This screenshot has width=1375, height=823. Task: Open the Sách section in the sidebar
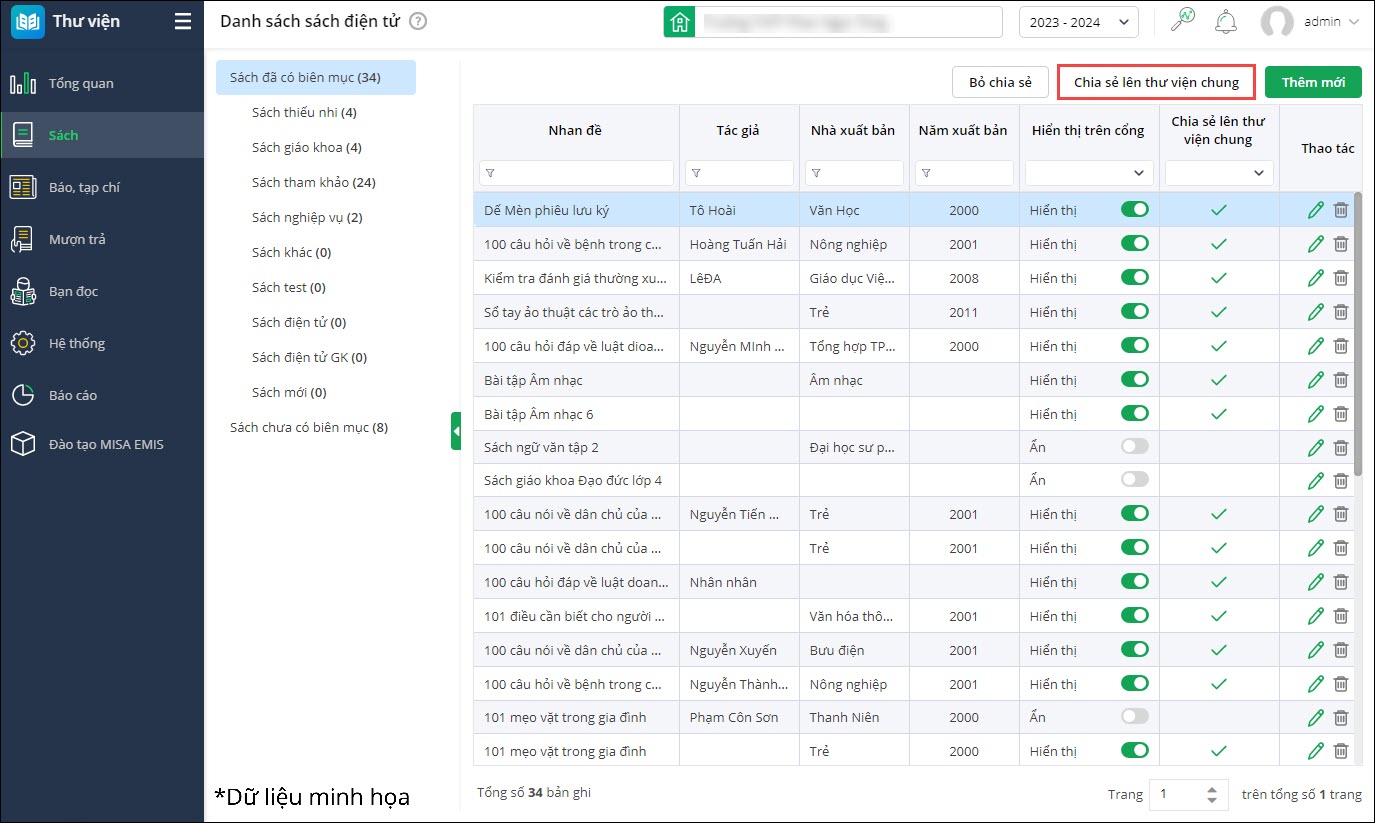click(x=102, y=135)
